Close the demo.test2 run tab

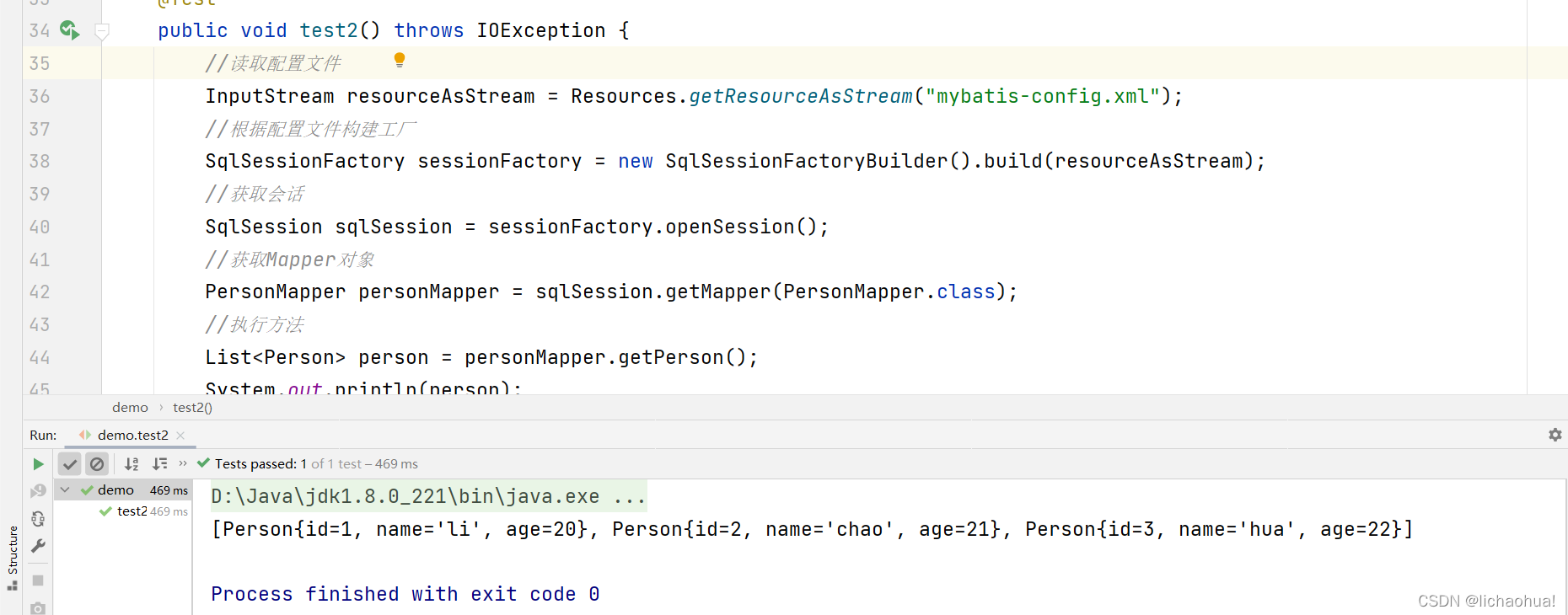tap(180, 436)
